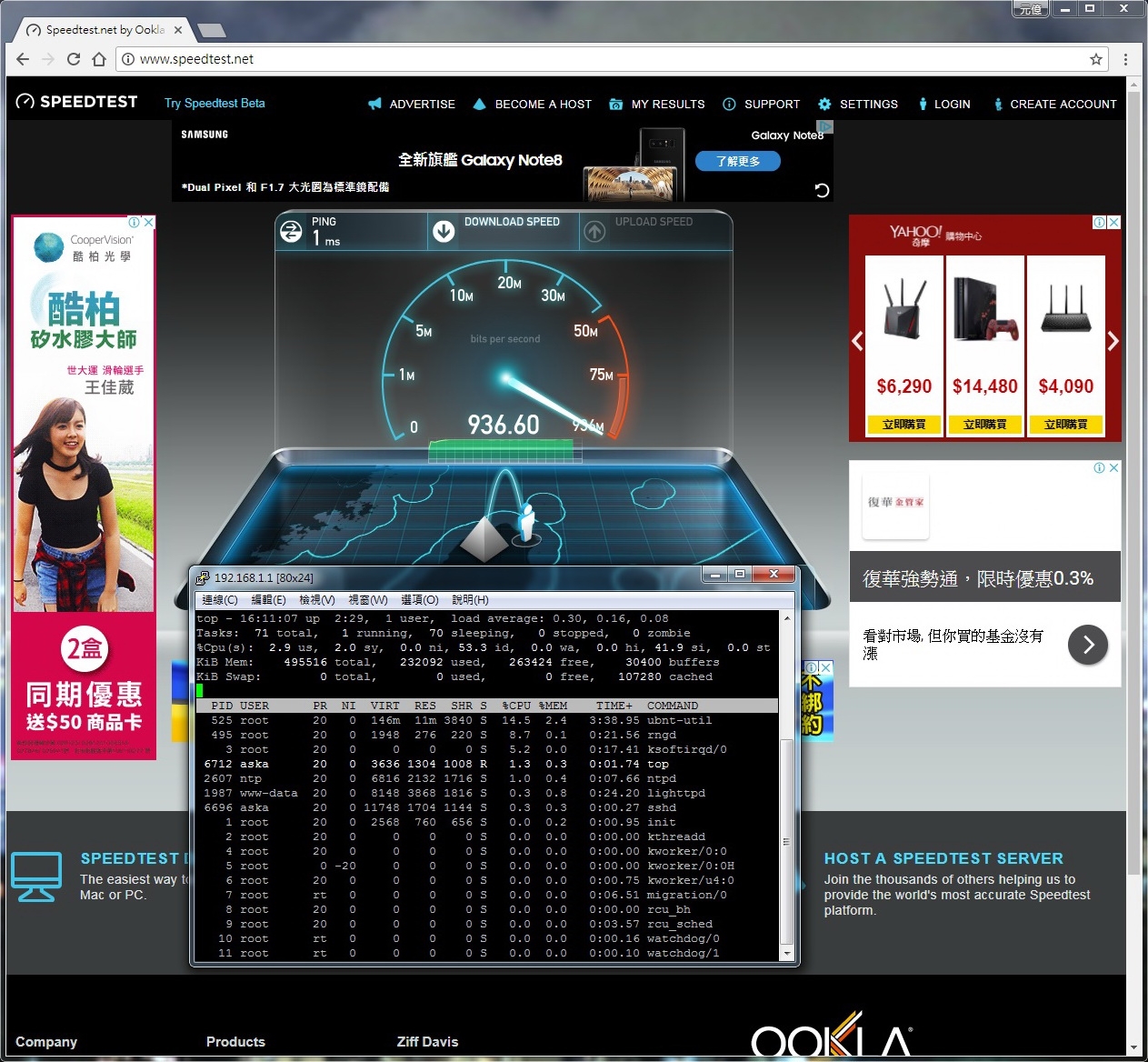Open the 選項(O) menu in terminal
The width and height of the screenshot is (1148, 1062).
(420, 600)
